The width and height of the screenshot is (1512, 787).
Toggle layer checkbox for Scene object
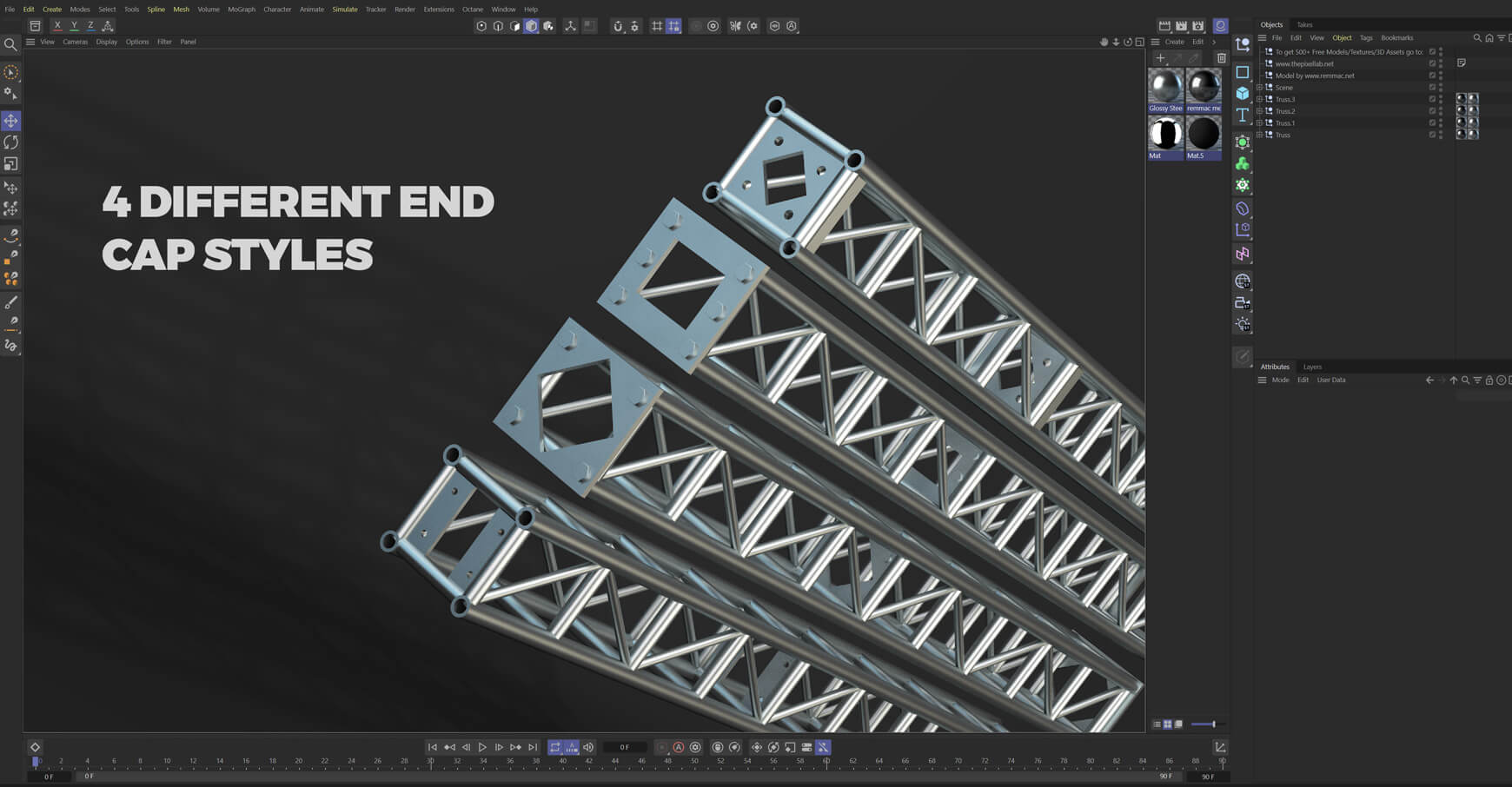click(x=1432, y=87)
